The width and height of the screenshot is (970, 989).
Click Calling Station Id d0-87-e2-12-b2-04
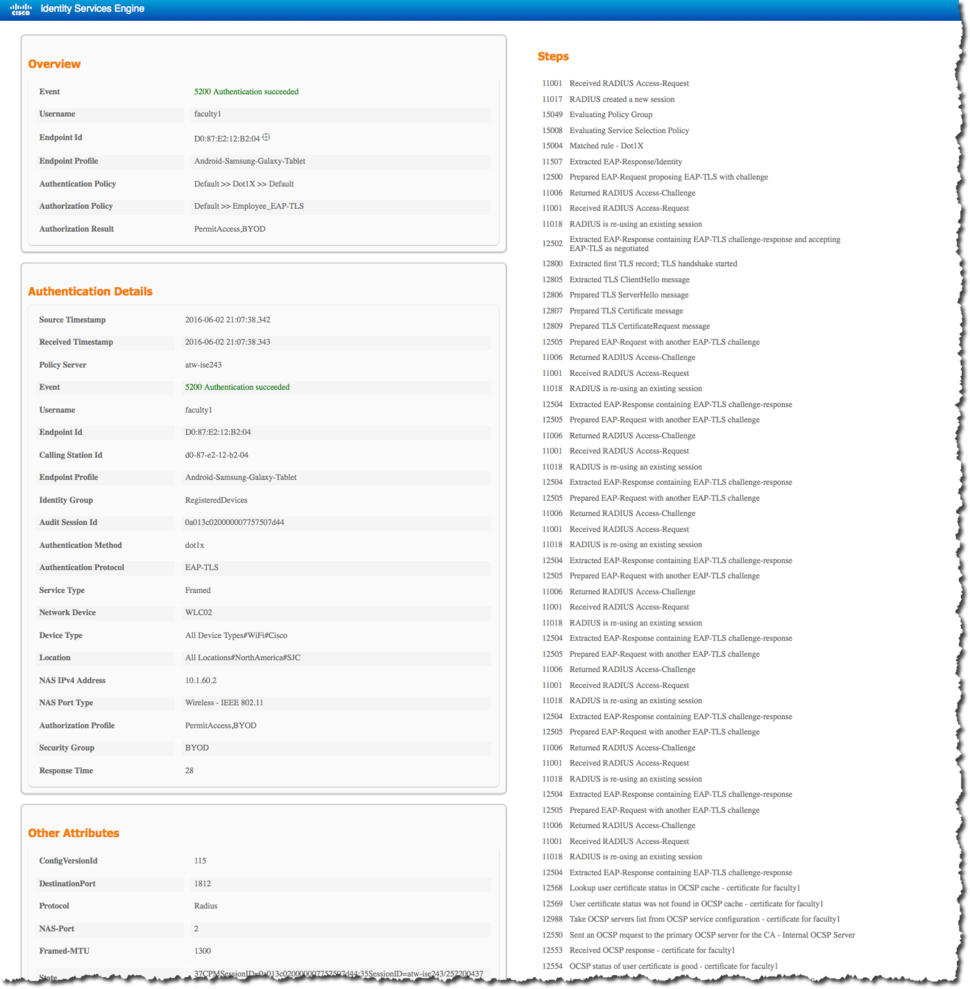pyautogui.click(x=216, y=455)
